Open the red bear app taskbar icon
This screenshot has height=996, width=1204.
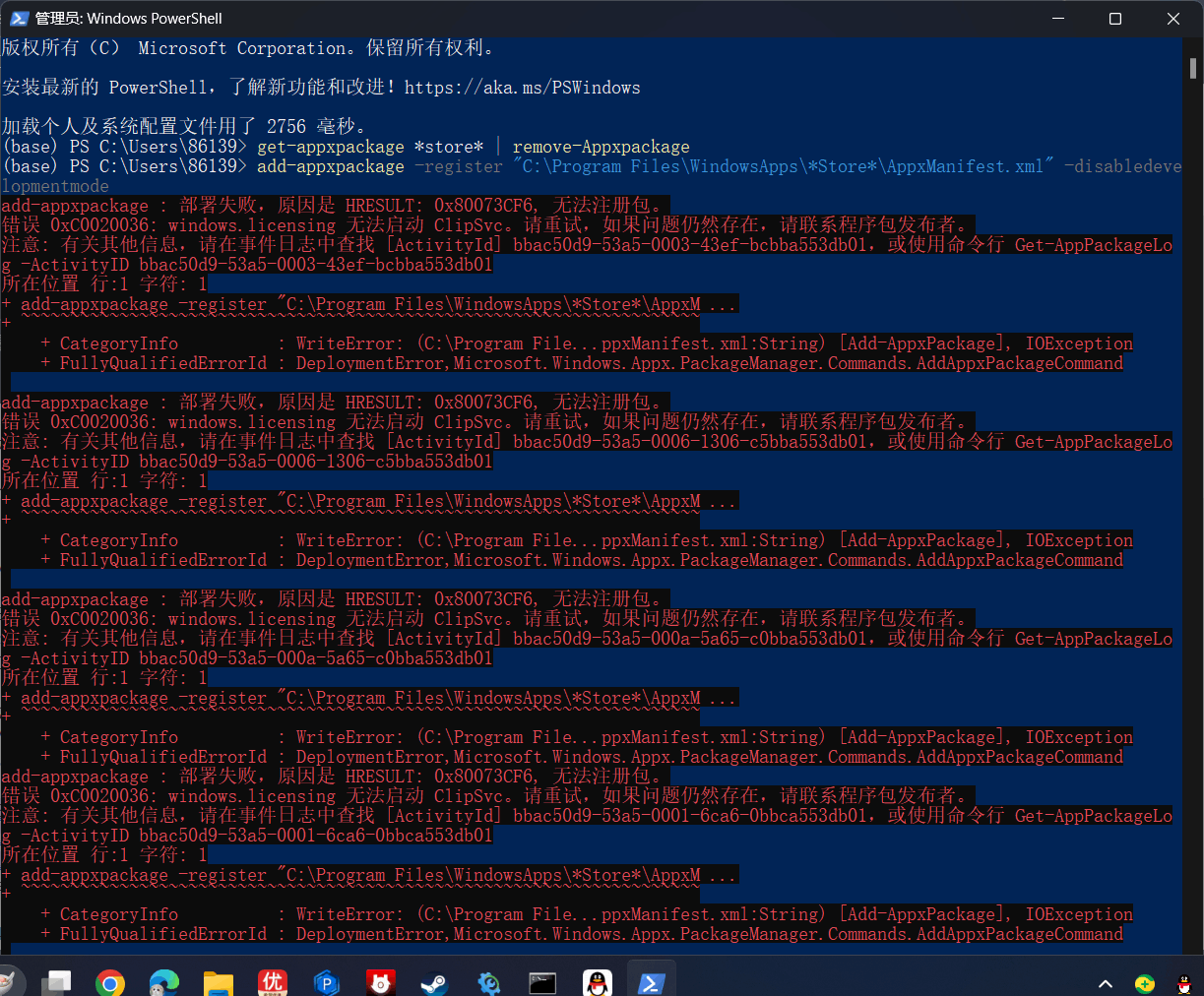pyautogui.click(x=380, y=982)
